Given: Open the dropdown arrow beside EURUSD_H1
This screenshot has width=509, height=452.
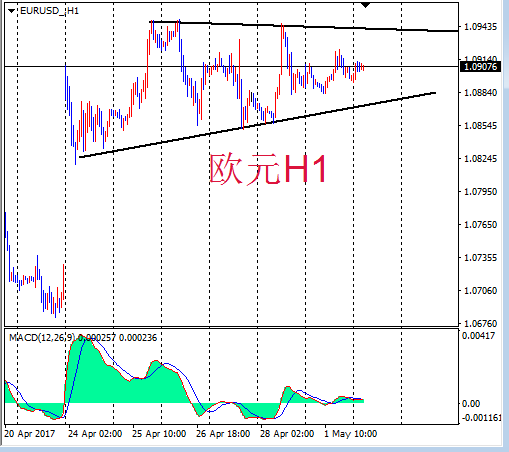Looking at the screenshot, I should point(12,11).
